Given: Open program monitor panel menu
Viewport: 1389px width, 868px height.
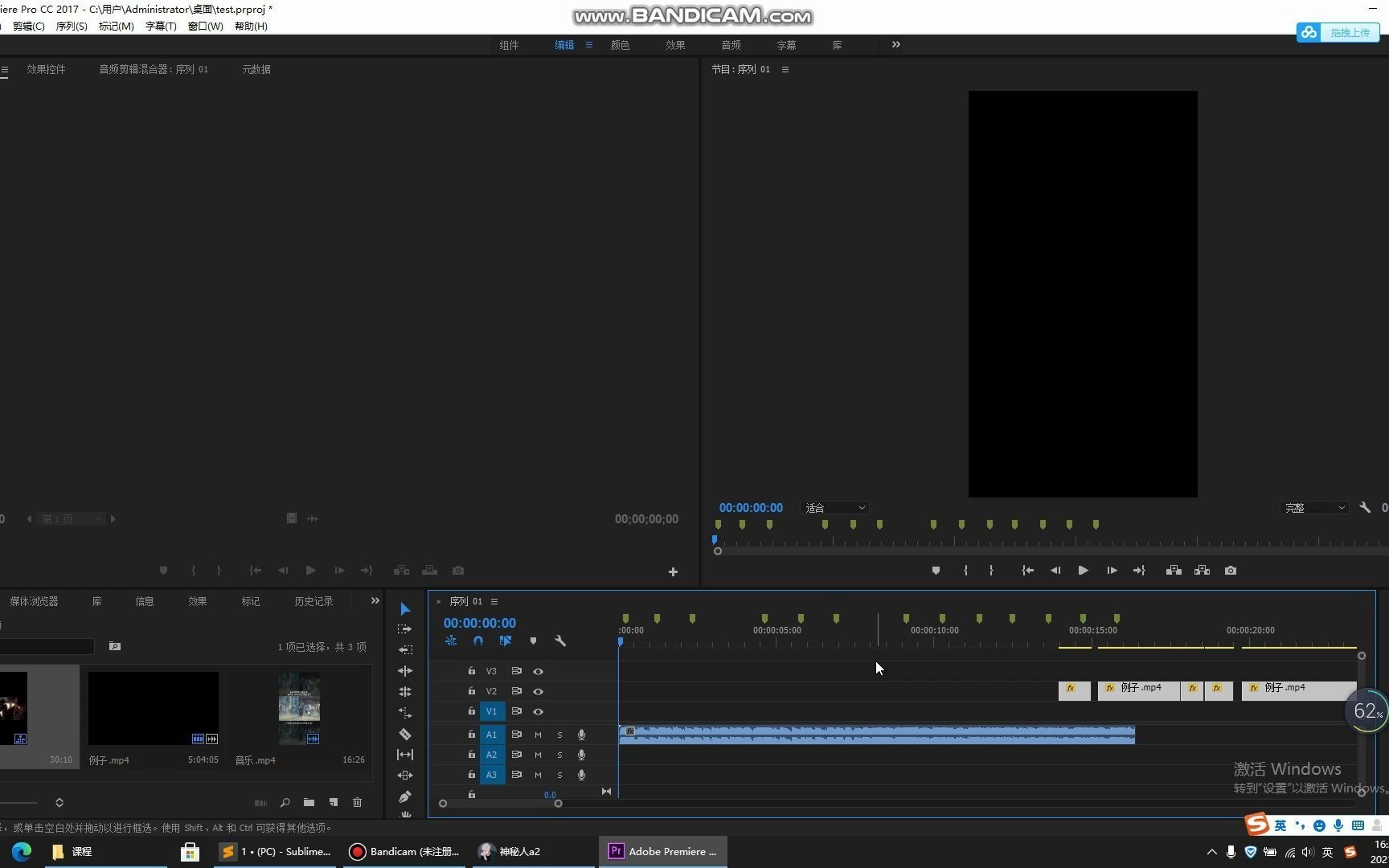Looking at the screenshot, I should pos(785,69).
